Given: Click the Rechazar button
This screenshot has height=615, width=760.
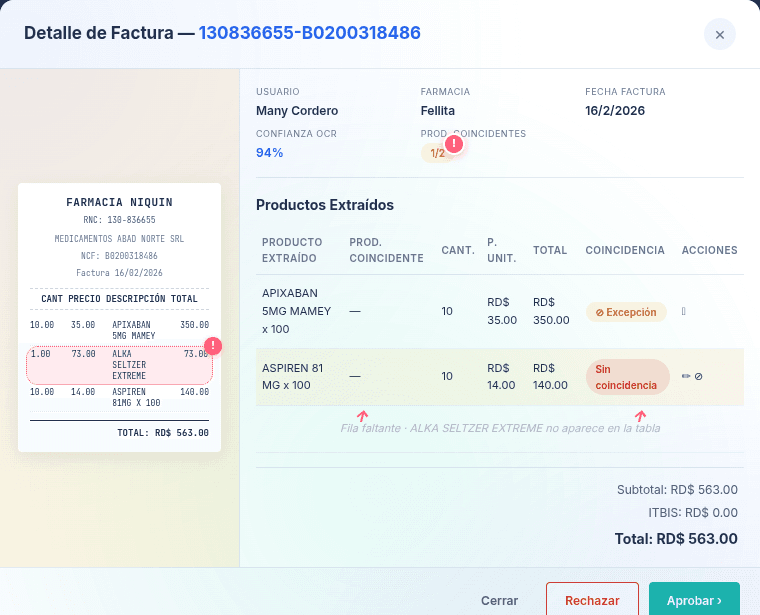Looking at the screenshot, I should (592, 600).
